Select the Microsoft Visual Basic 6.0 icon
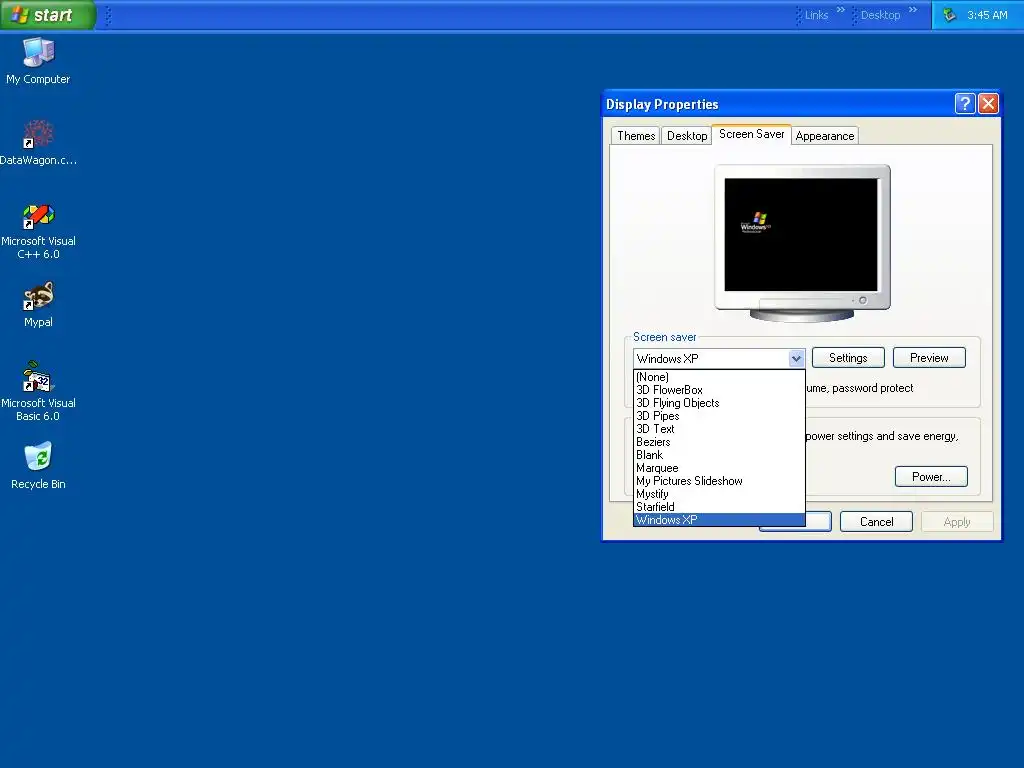Screen dimensions: 1024x768 38,392
